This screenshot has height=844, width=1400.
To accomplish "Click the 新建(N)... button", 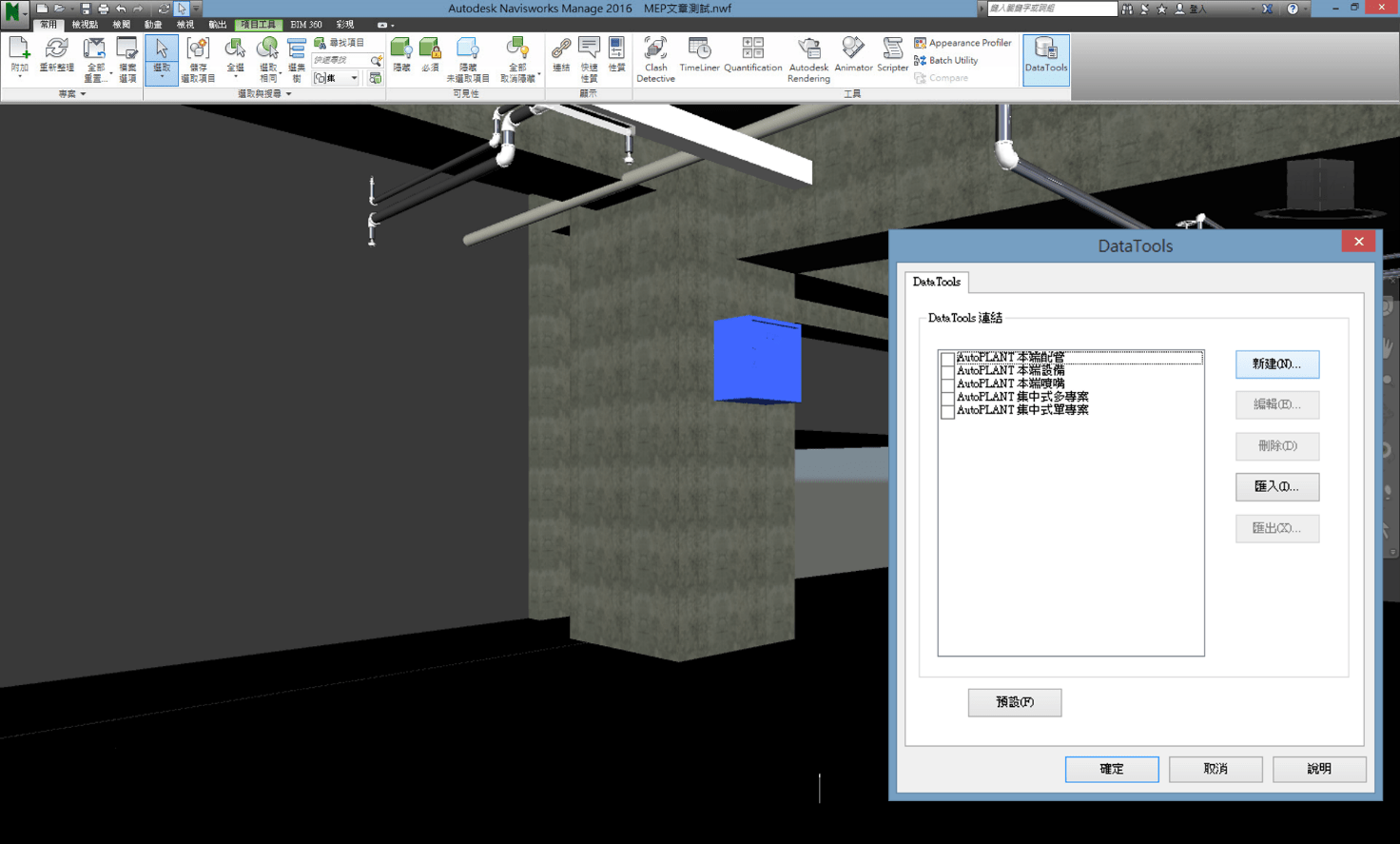I will tap(1277, 364).
